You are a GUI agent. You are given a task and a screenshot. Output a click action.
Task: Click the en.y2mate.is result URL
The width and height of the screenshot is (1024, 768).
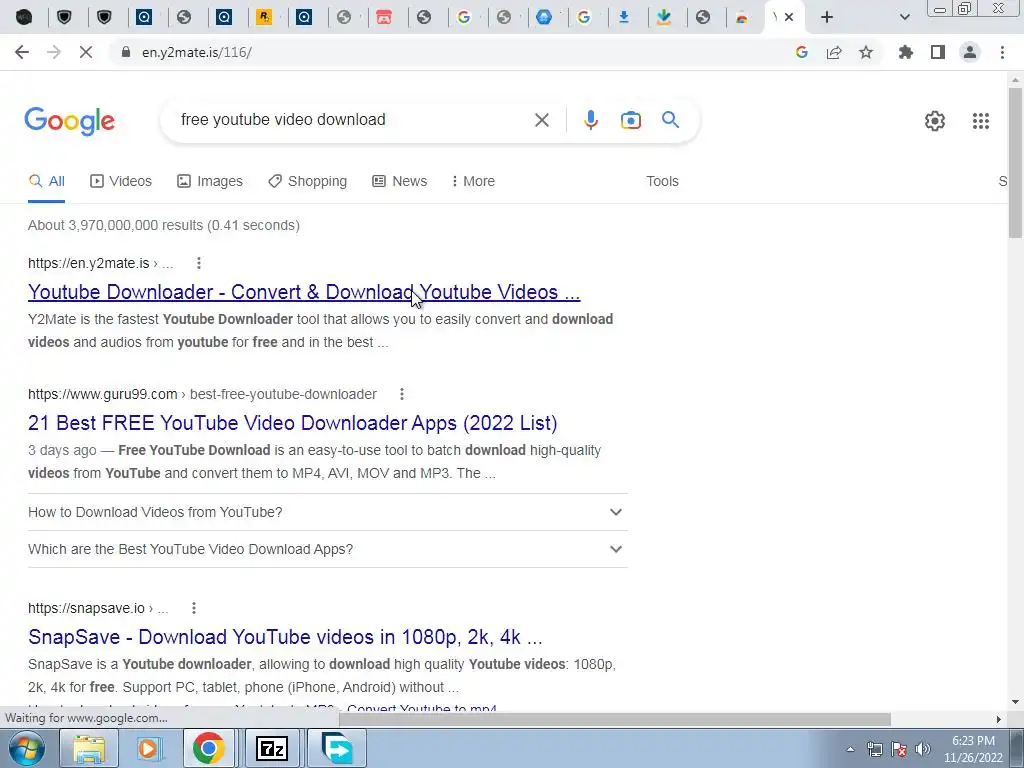[101, 263]
